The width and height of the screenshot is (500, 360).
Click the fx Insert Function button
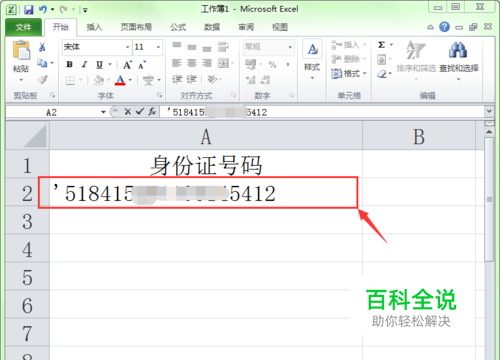(152, 112)
